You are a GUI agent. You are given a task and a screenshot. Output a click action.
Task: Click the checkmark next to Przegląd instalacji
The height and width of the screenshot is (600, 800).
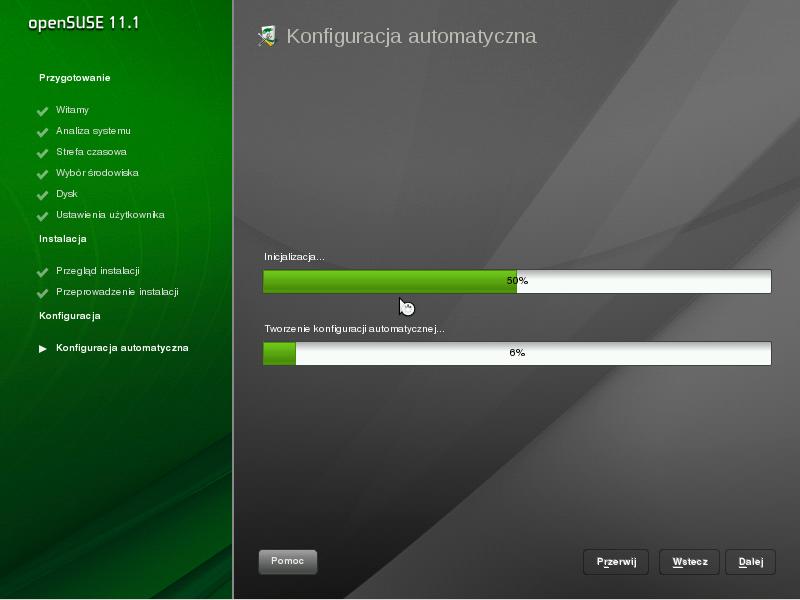point(43,272)
